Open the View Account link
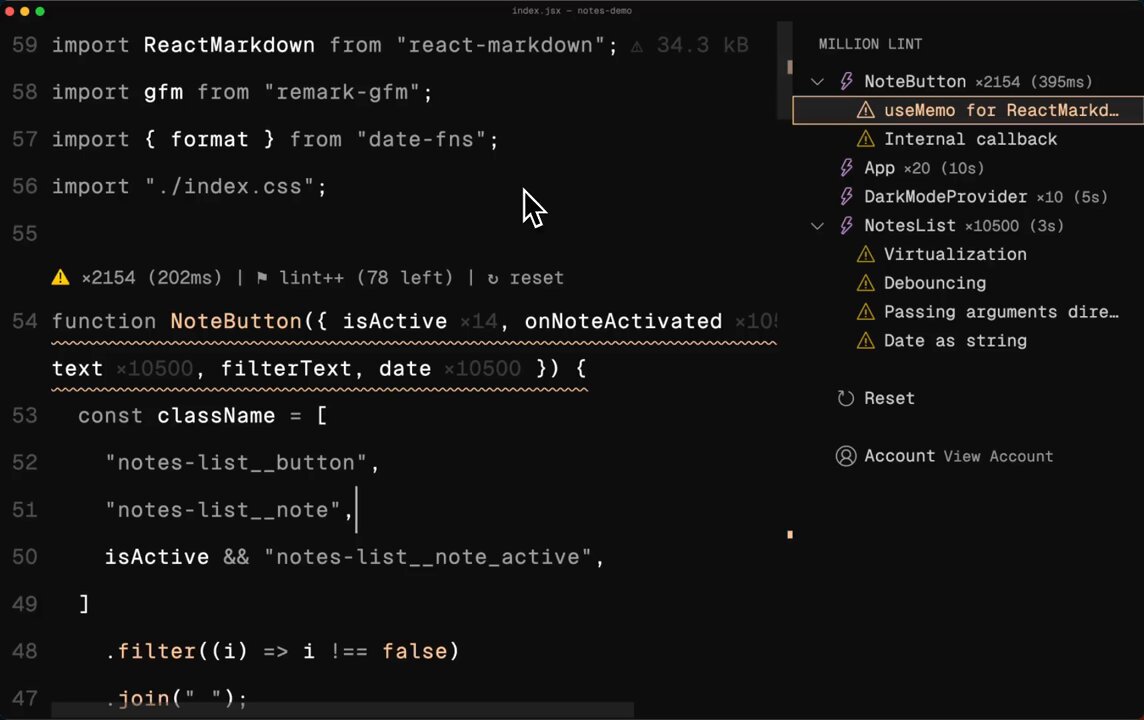The image size is (1144, 720). pyautogui.click(x=998, y=456)
